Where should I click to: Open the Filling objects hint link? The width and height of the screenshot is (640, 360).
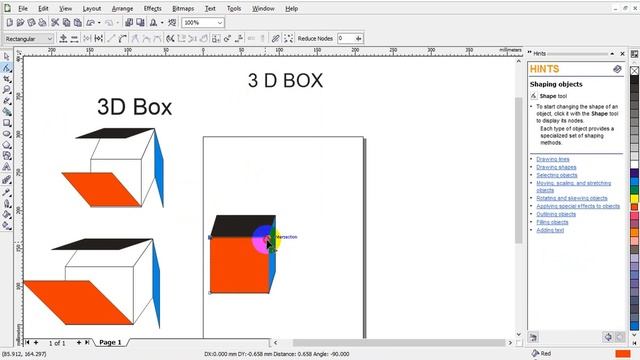pyautogui.click(x=552, y=222)
